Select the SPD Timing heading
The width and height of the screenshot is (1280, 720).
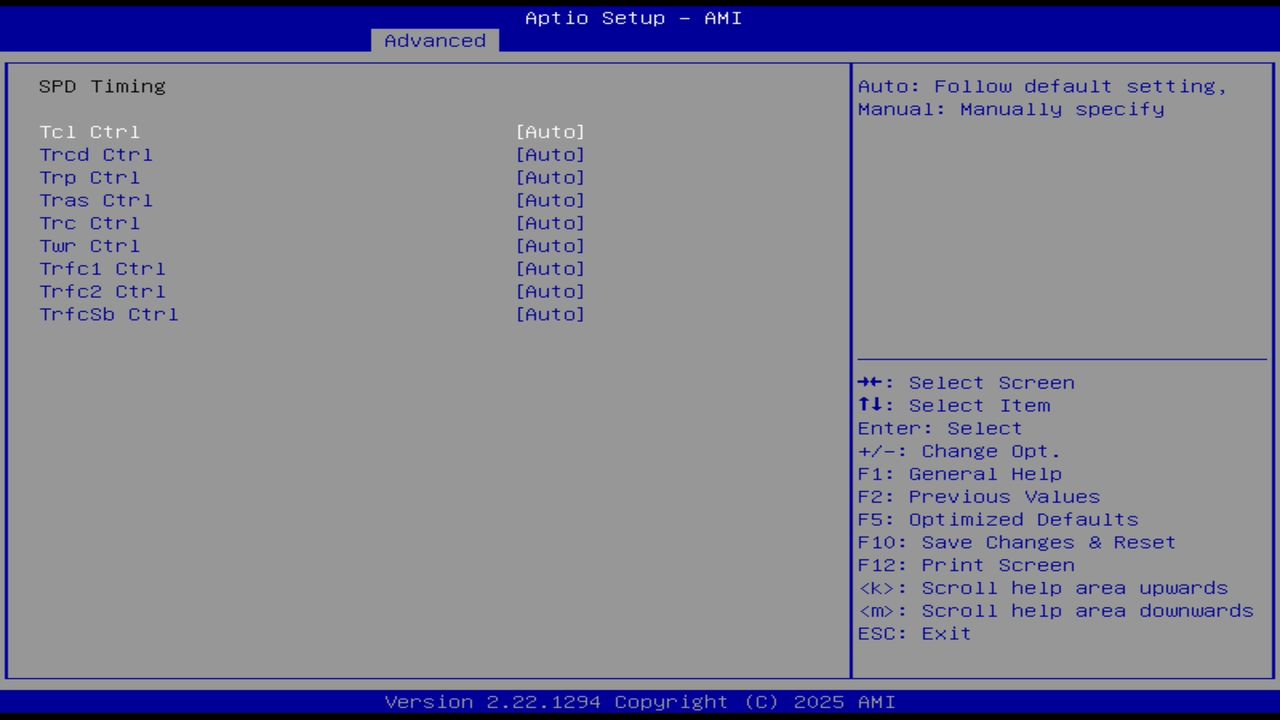pyautogui.click(x=102, y=86)
